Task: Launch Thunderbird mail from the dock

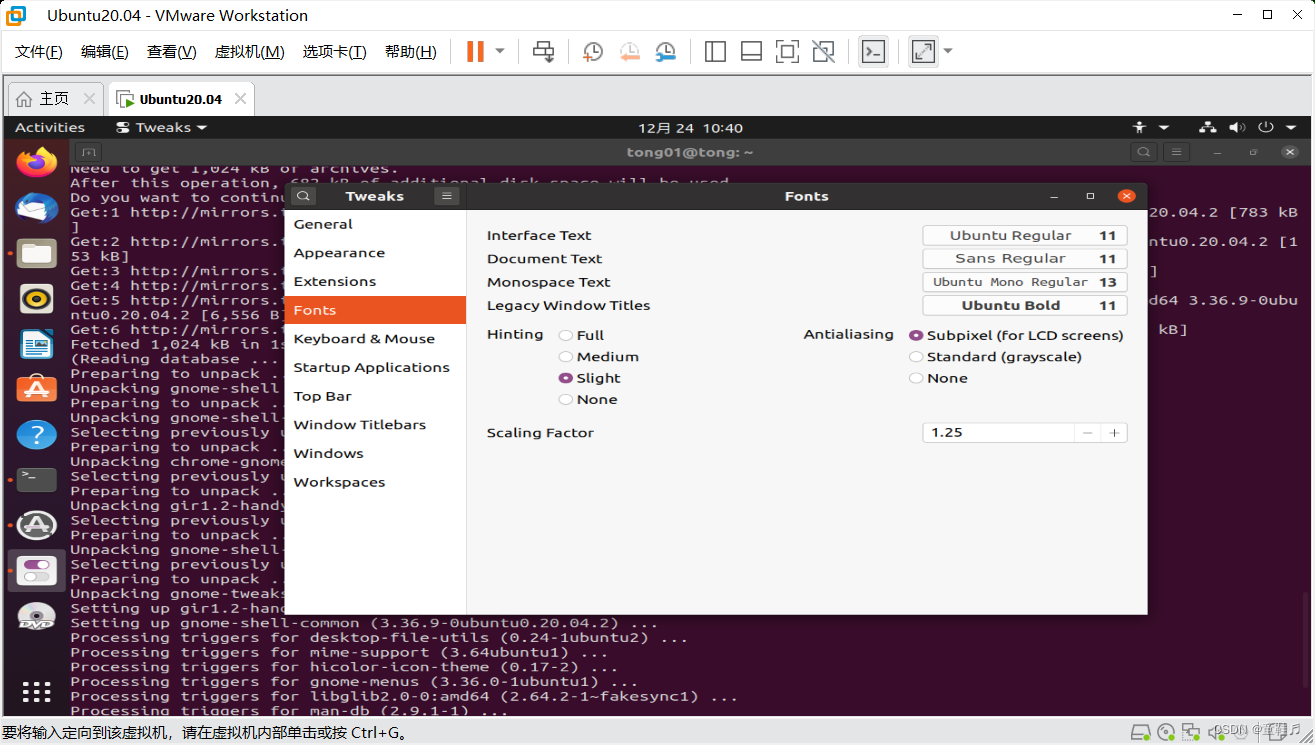Action: click(37, 206)
